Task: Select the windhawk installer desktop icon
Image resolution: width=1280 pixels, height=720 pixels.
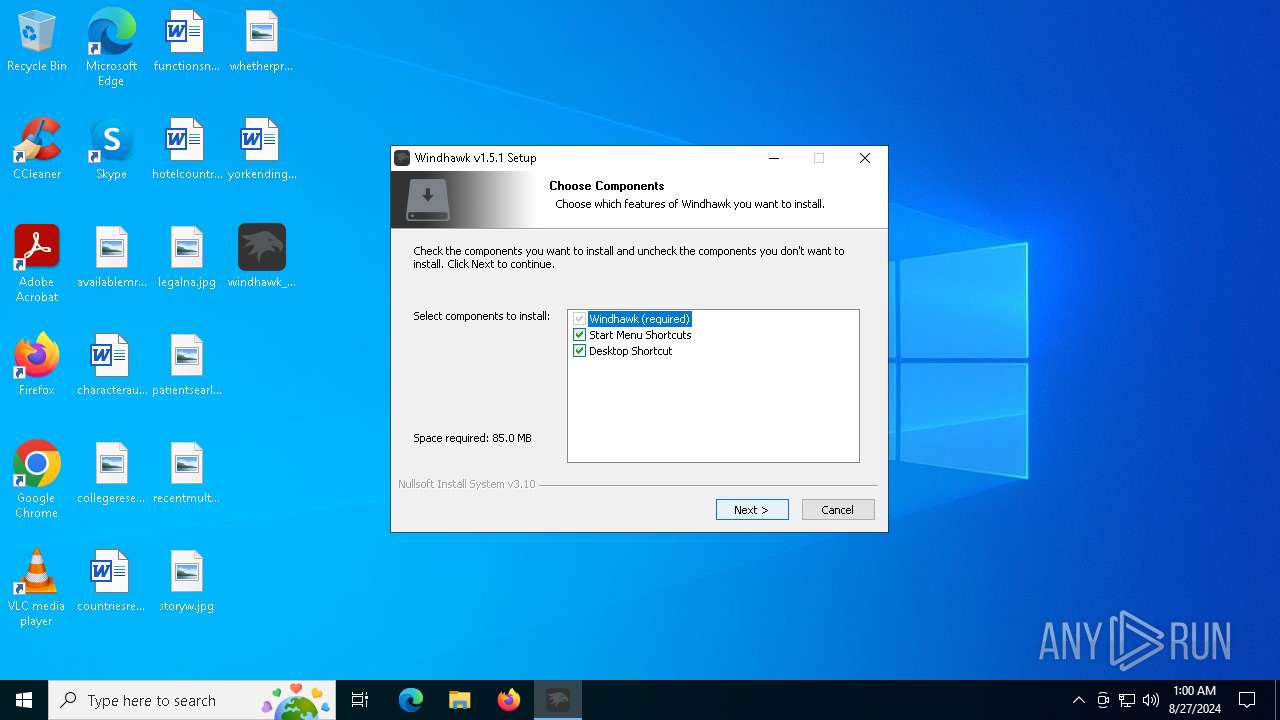Action: (261, 258)
